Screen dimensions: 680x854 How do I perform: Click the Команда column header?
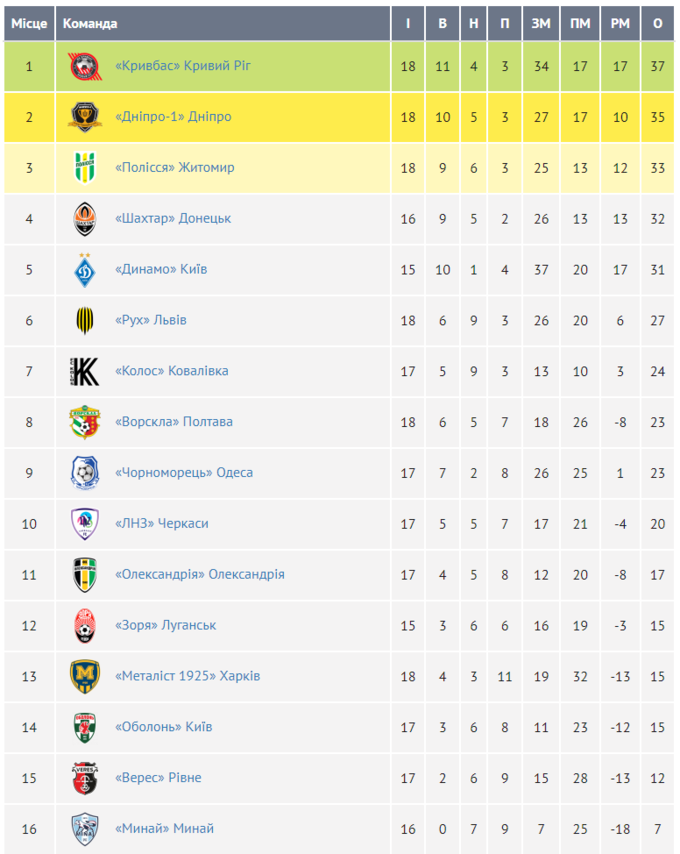pyautogui.click(x=90, y=23)
